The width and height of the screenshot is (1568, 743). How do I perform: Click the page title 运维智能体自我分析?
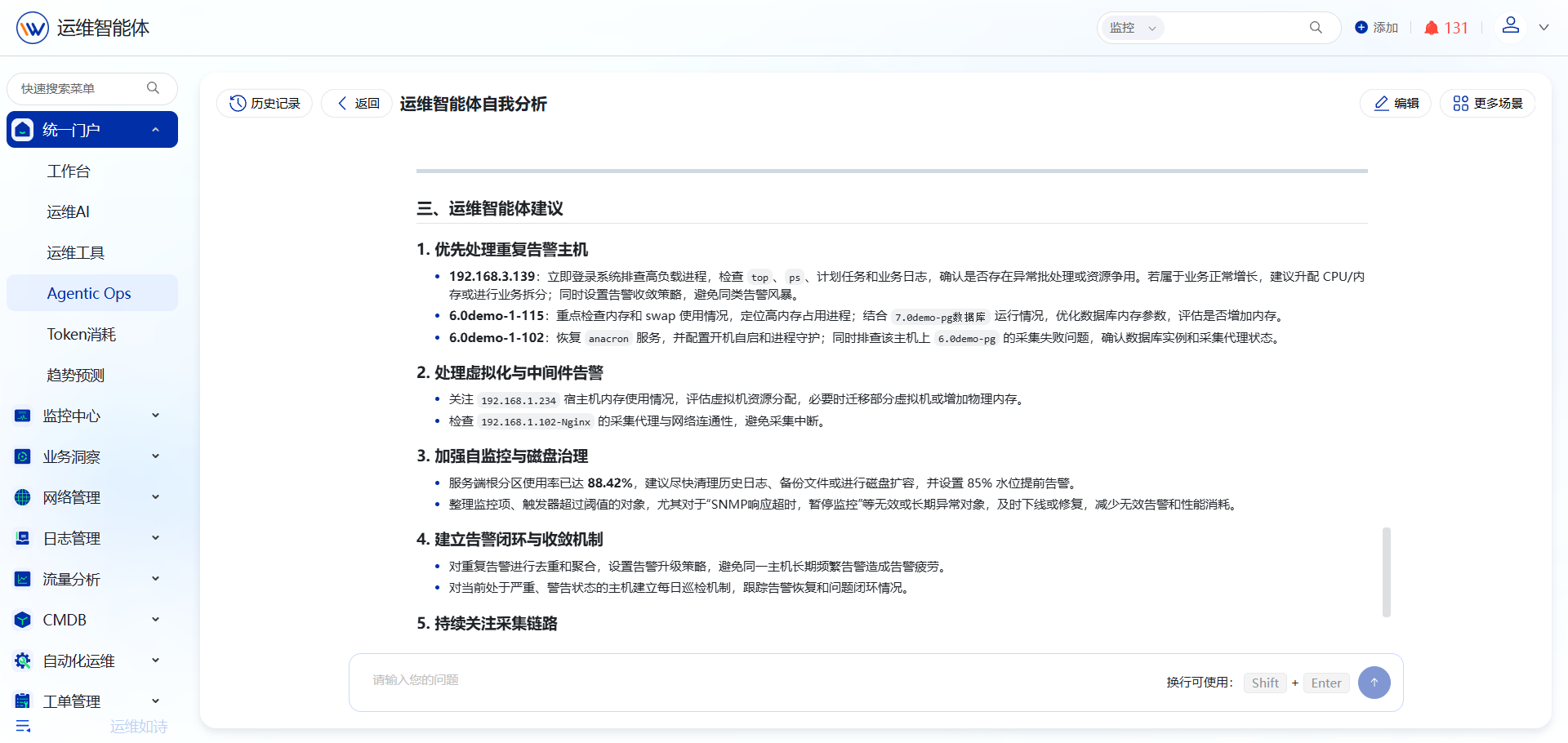474,104
